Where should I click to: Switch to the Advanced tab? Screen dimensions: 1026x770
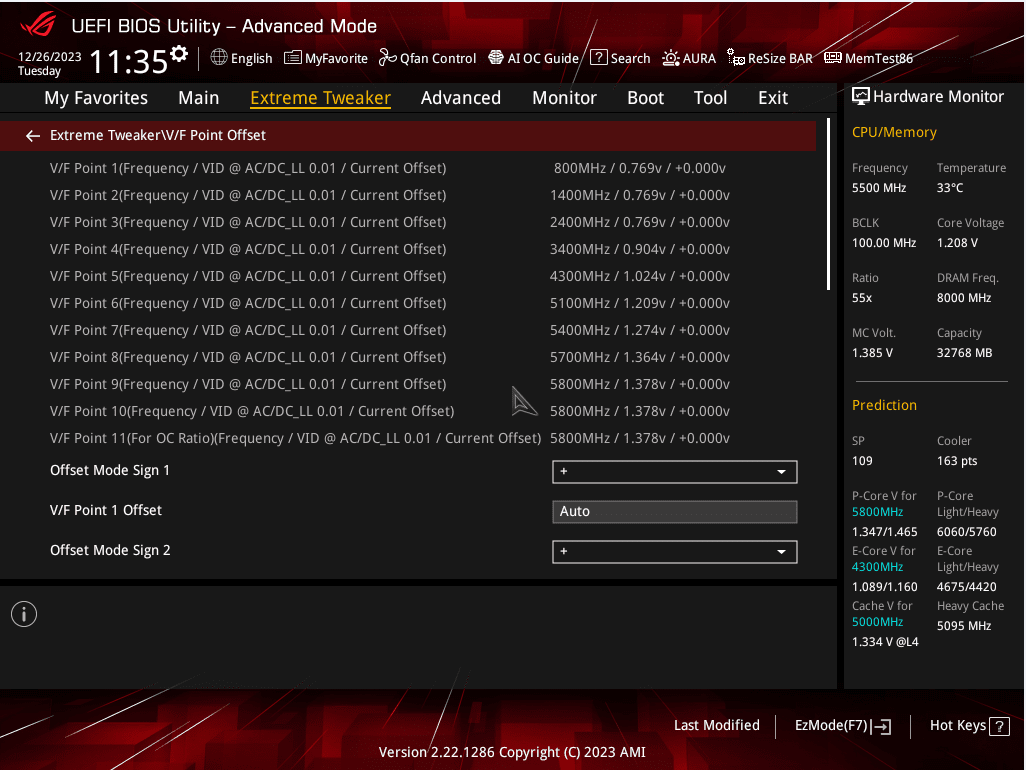pos(461,98)
